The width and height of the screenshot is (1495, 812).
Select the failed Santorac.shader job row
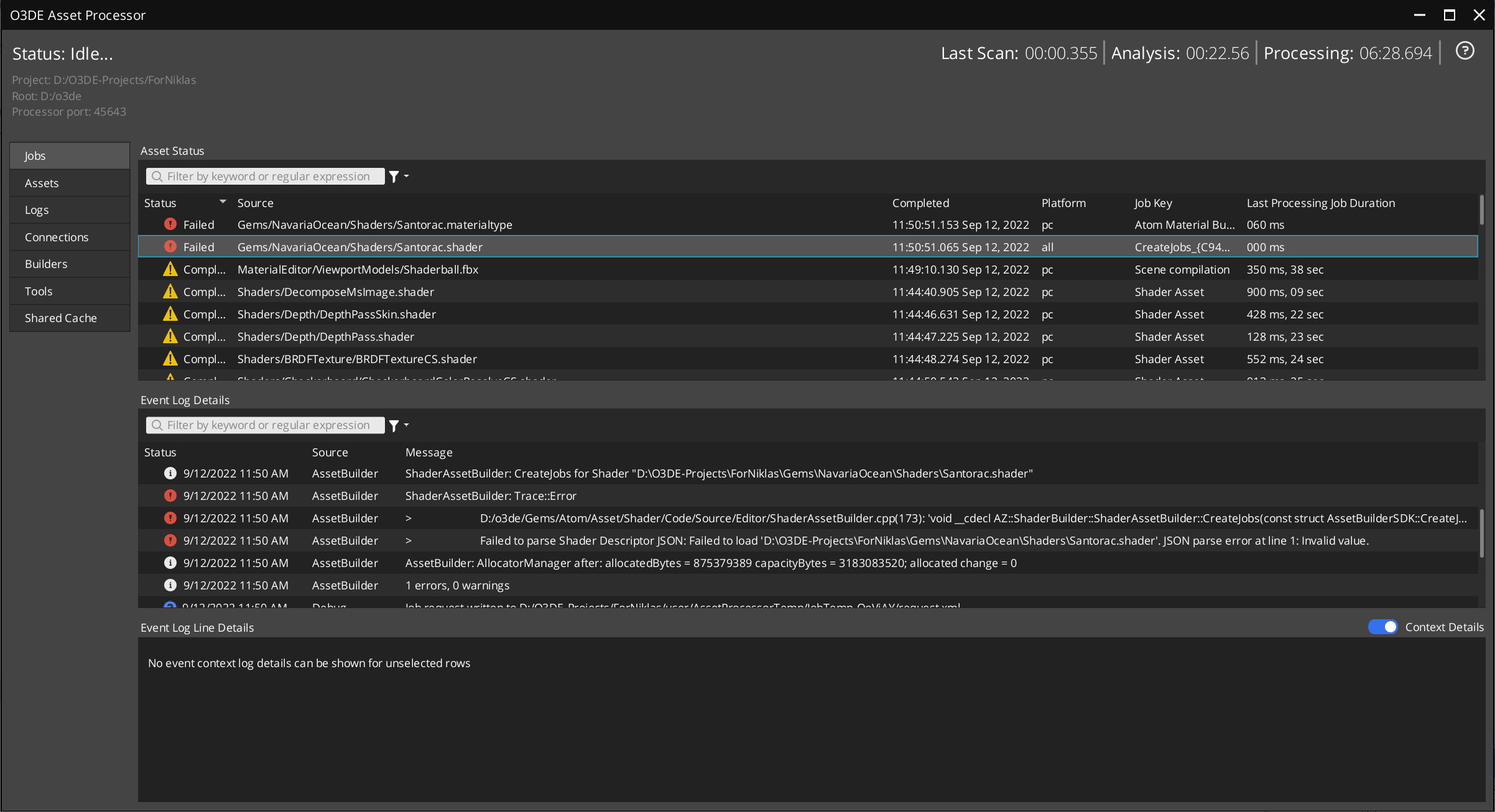click(359, 247)
